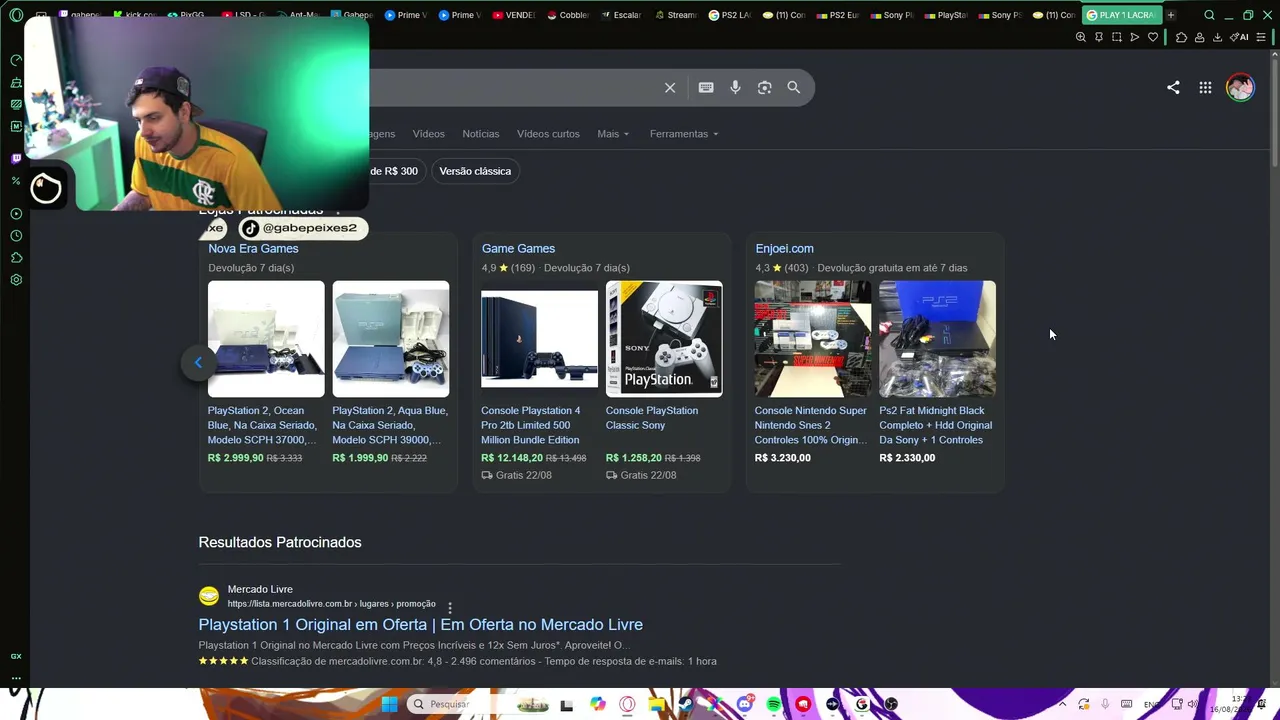
Task: Open GX Control speedometer in sidebar
Action: click(x=16, y=60)
